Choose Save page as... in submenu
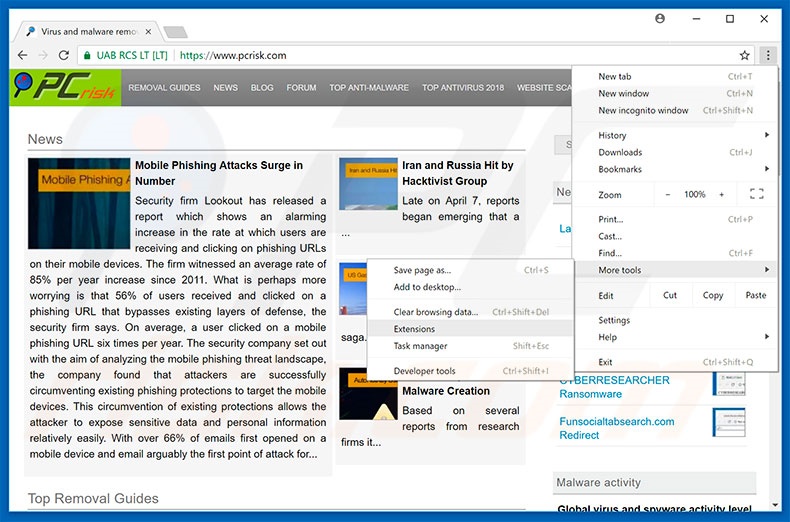Image resolution: width=790 pixels, height=522 pixels. point(470,270)
